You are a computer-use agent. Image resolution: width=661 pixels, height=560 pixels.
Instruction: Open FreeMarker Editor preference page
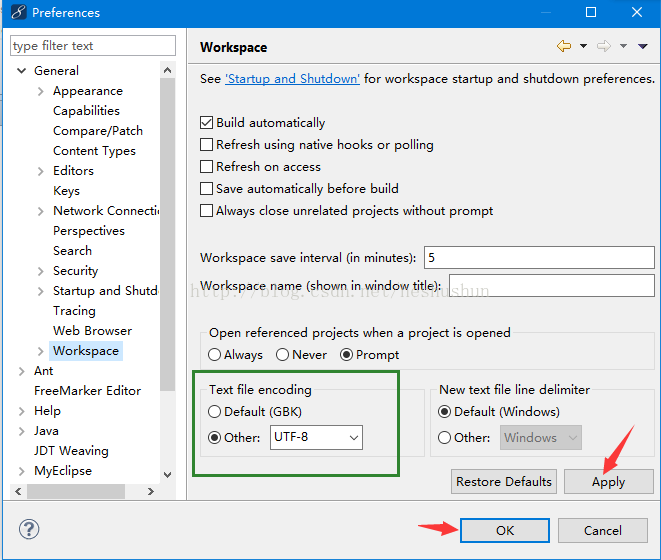click(87, 391)
